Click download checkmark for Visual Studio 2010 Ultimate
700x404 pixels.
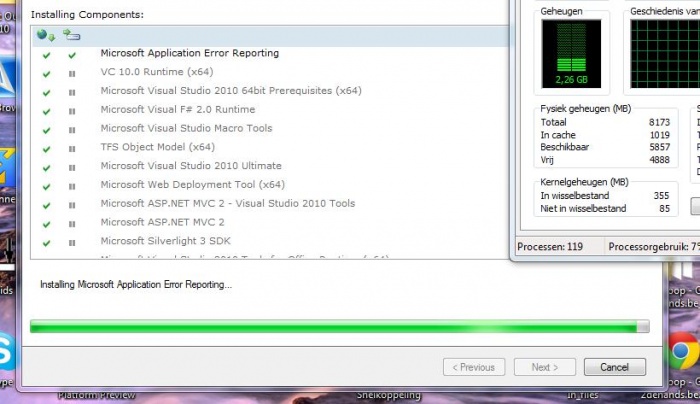[x=46, y=168]
